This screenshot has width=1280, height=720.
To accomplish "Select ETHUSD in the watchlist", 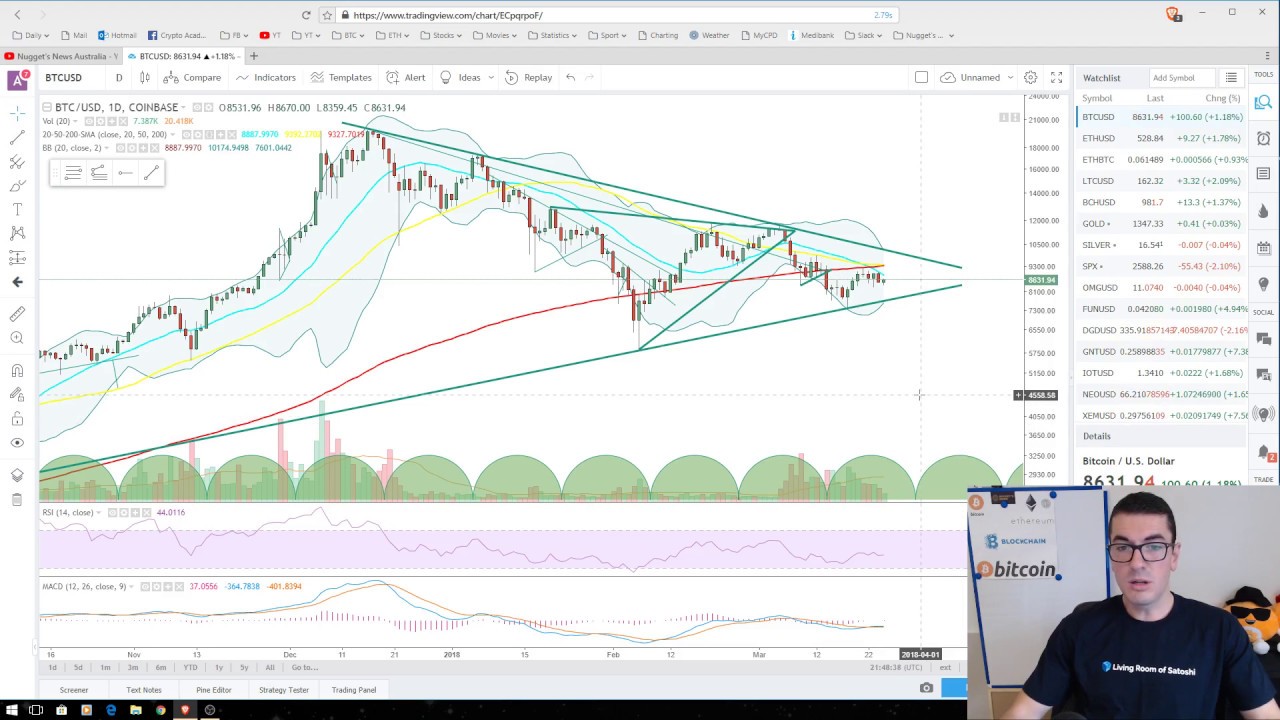I will click(1162, 138).
